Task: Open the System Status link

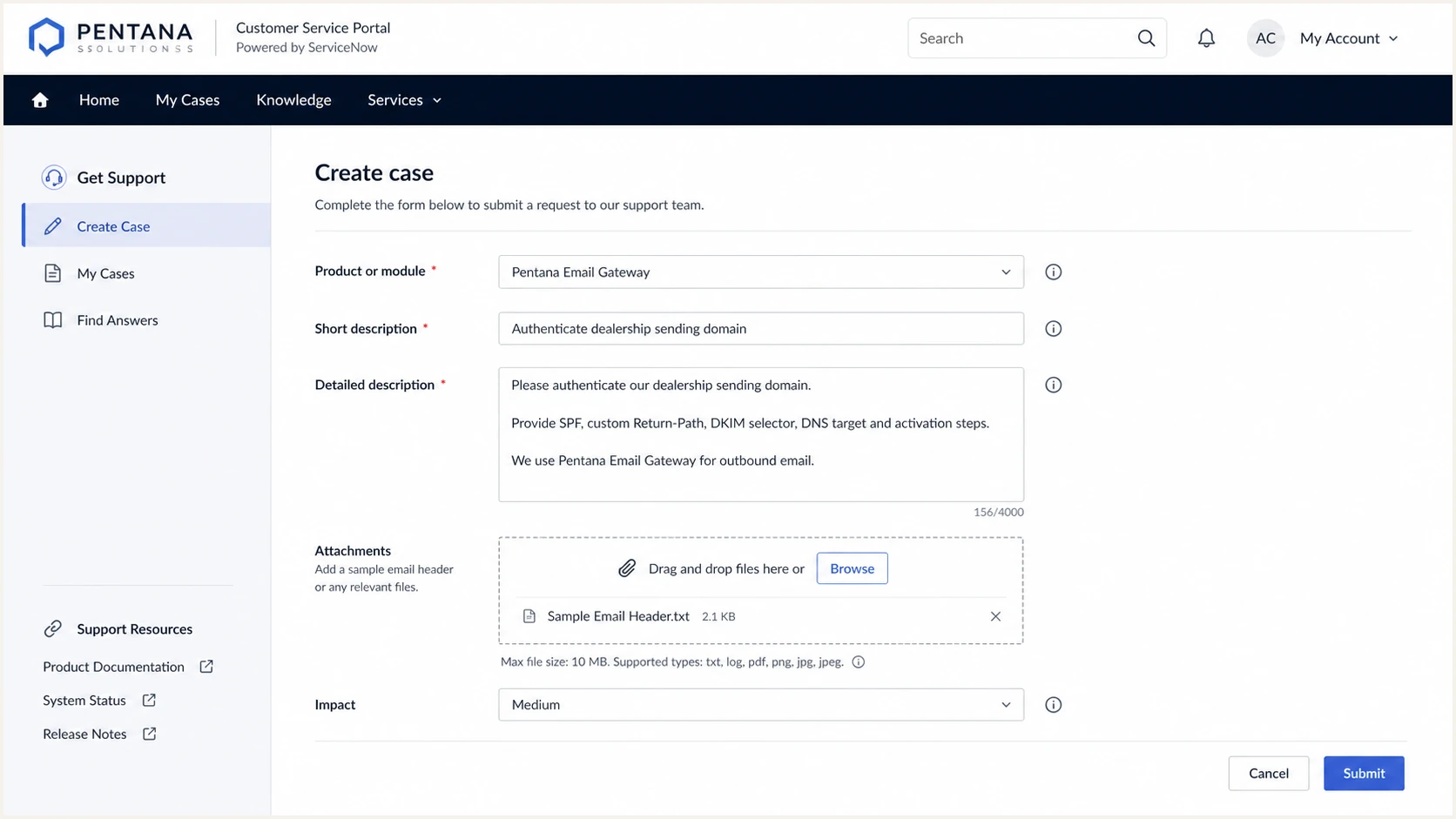Action: 84,700
